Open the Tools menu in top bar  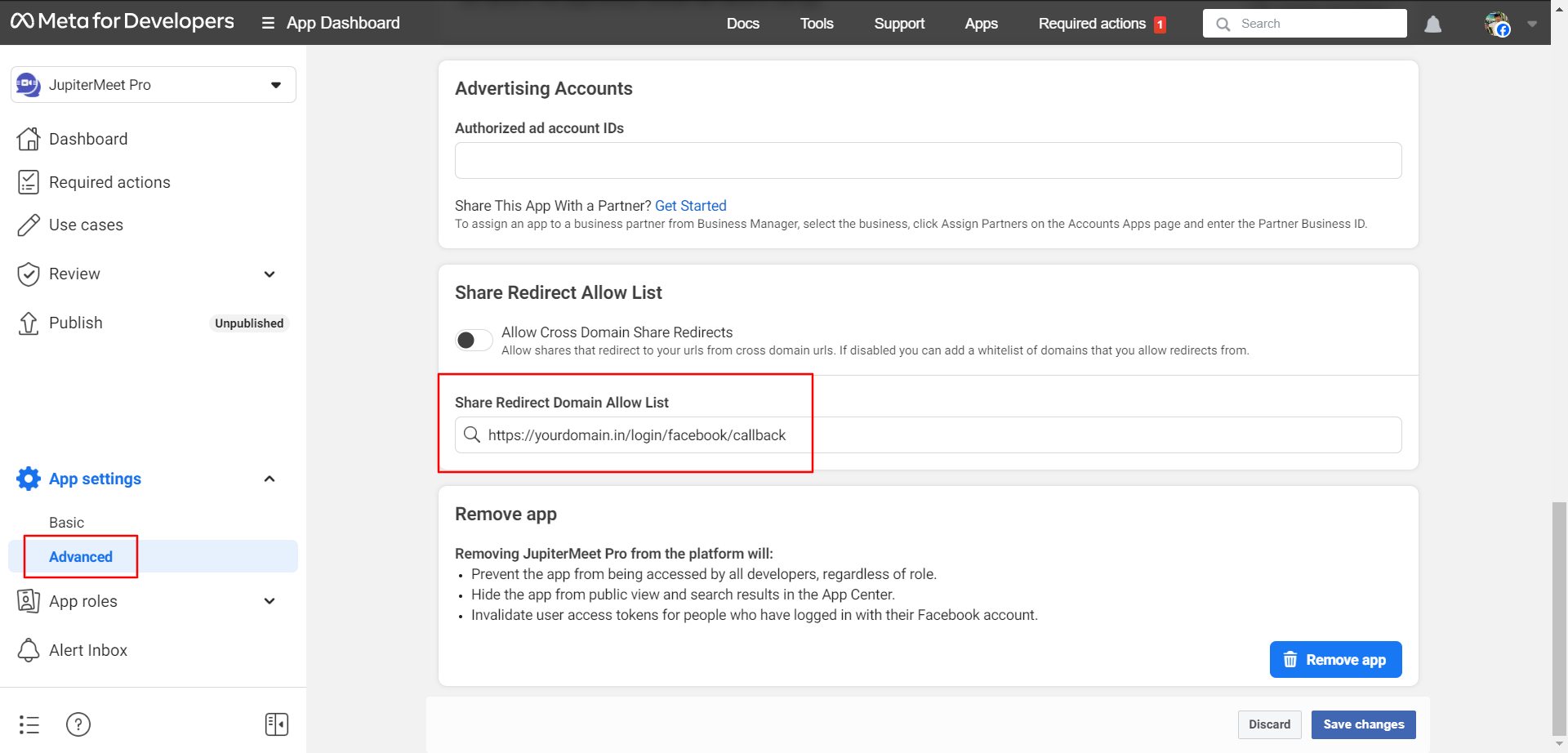pos(817,24)
